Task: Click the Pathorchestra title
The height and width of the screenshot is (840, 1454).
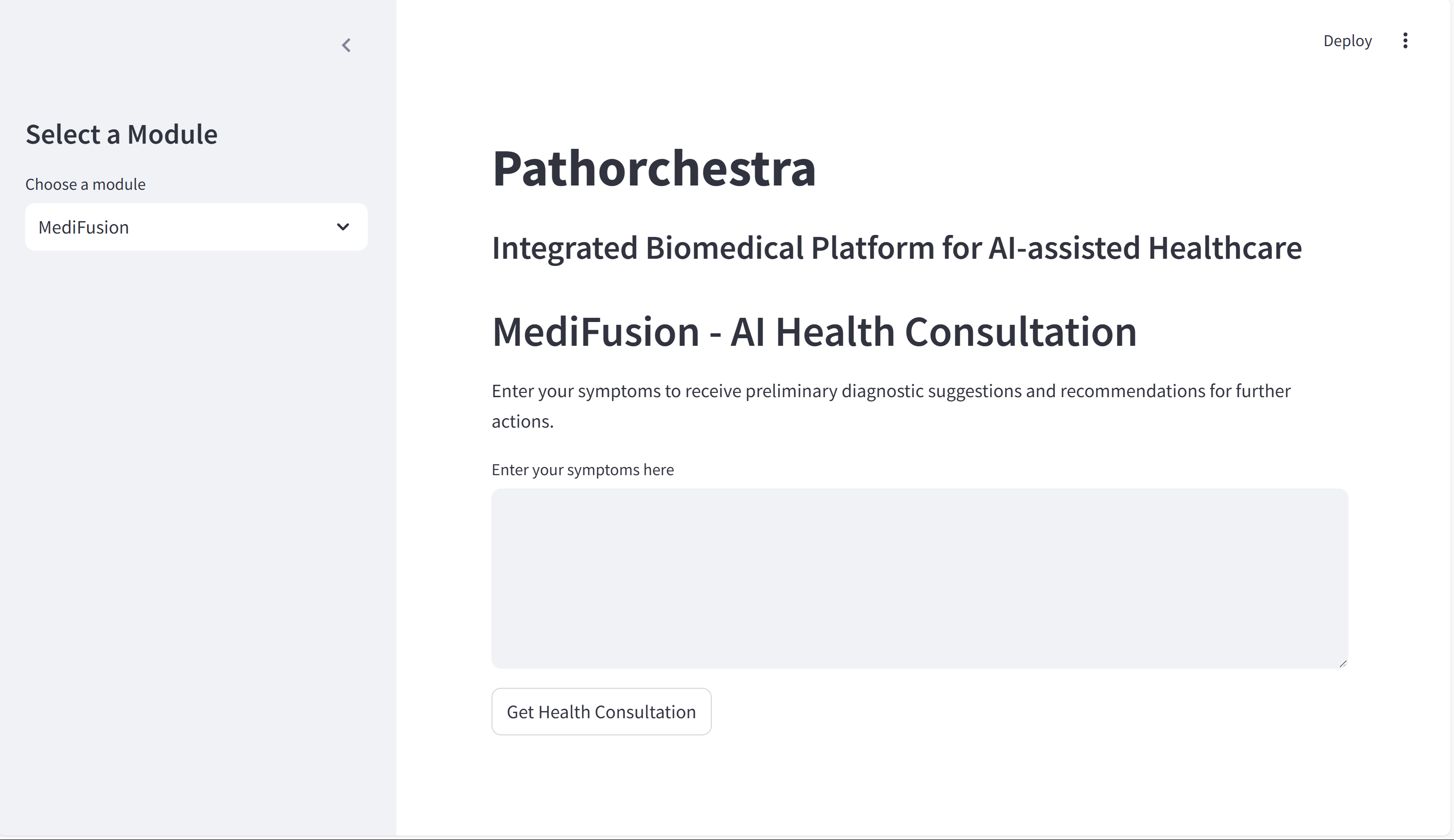Action: coord(654,168)
